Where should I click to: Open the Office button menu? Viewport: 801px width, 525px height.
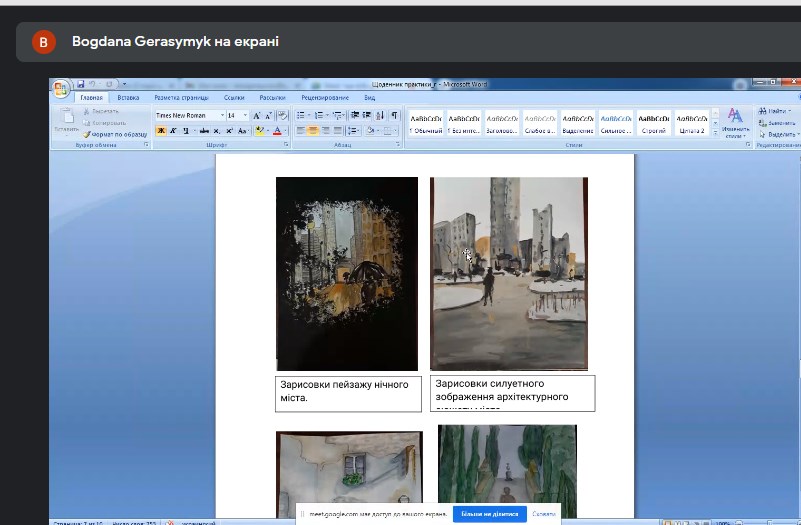point(60,89)
